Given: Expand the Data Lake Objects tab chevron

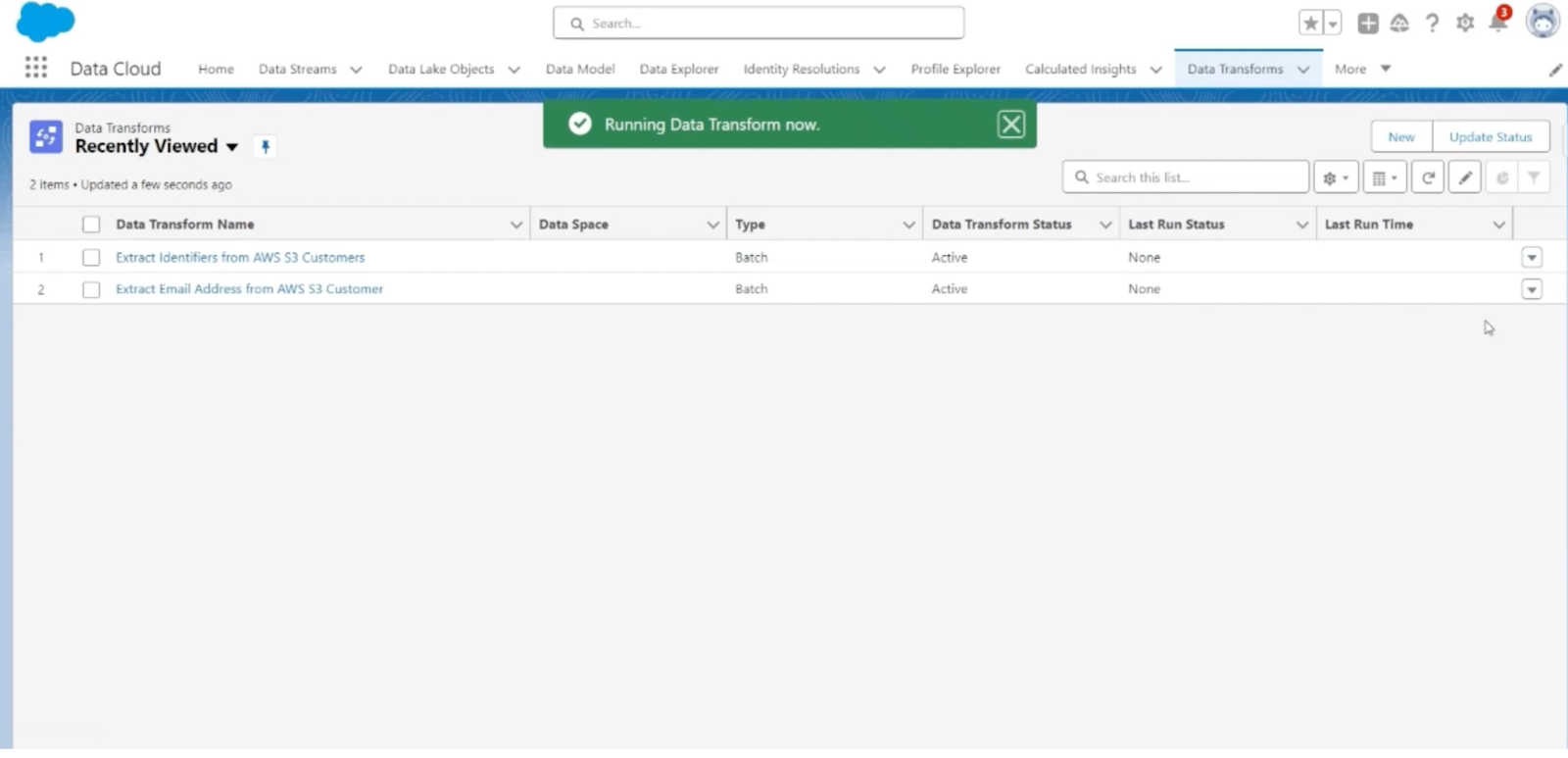Looking at the screenshot, I should (x=514, y=70).
